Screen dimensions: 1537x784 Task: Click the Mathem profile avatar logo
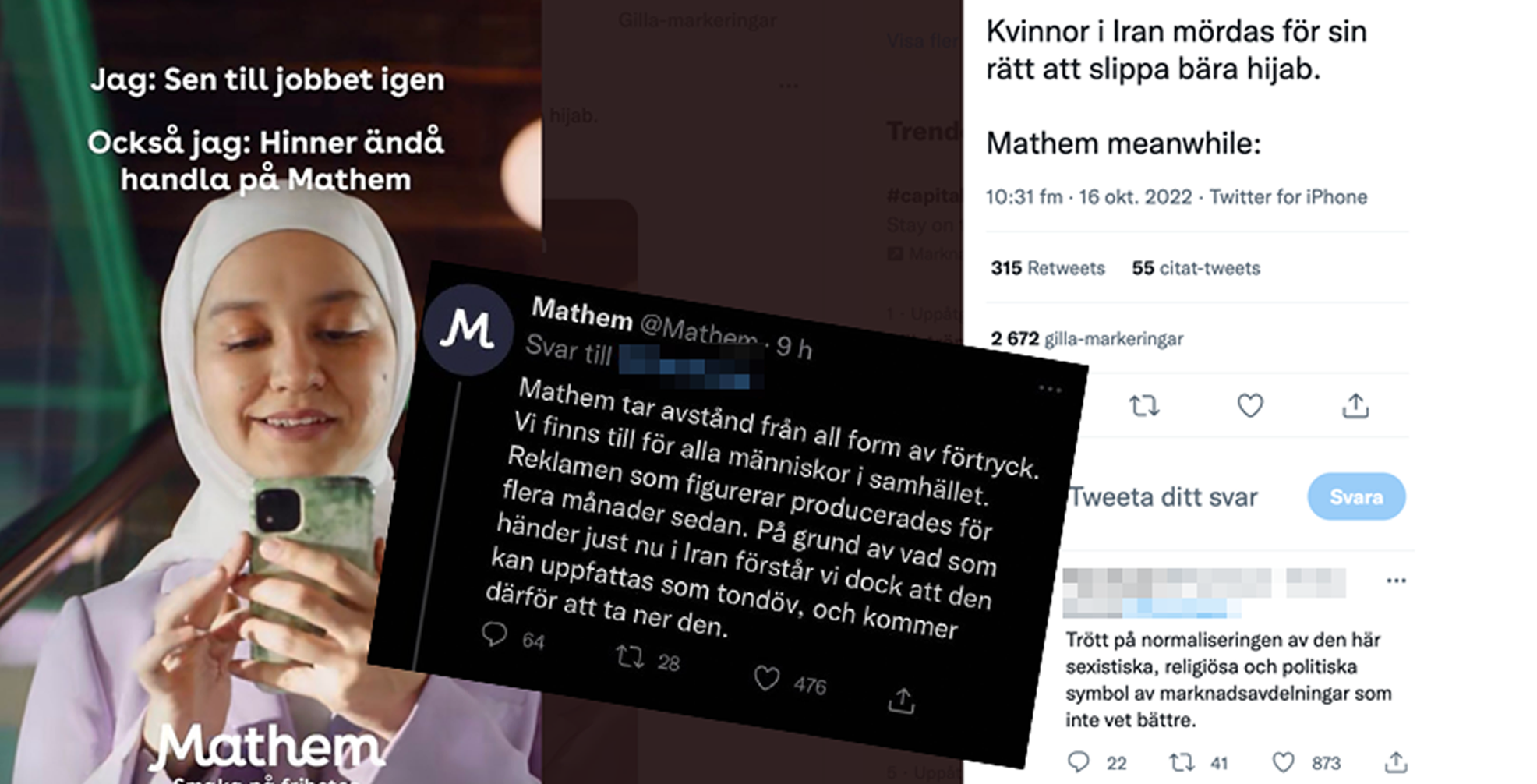468,330
